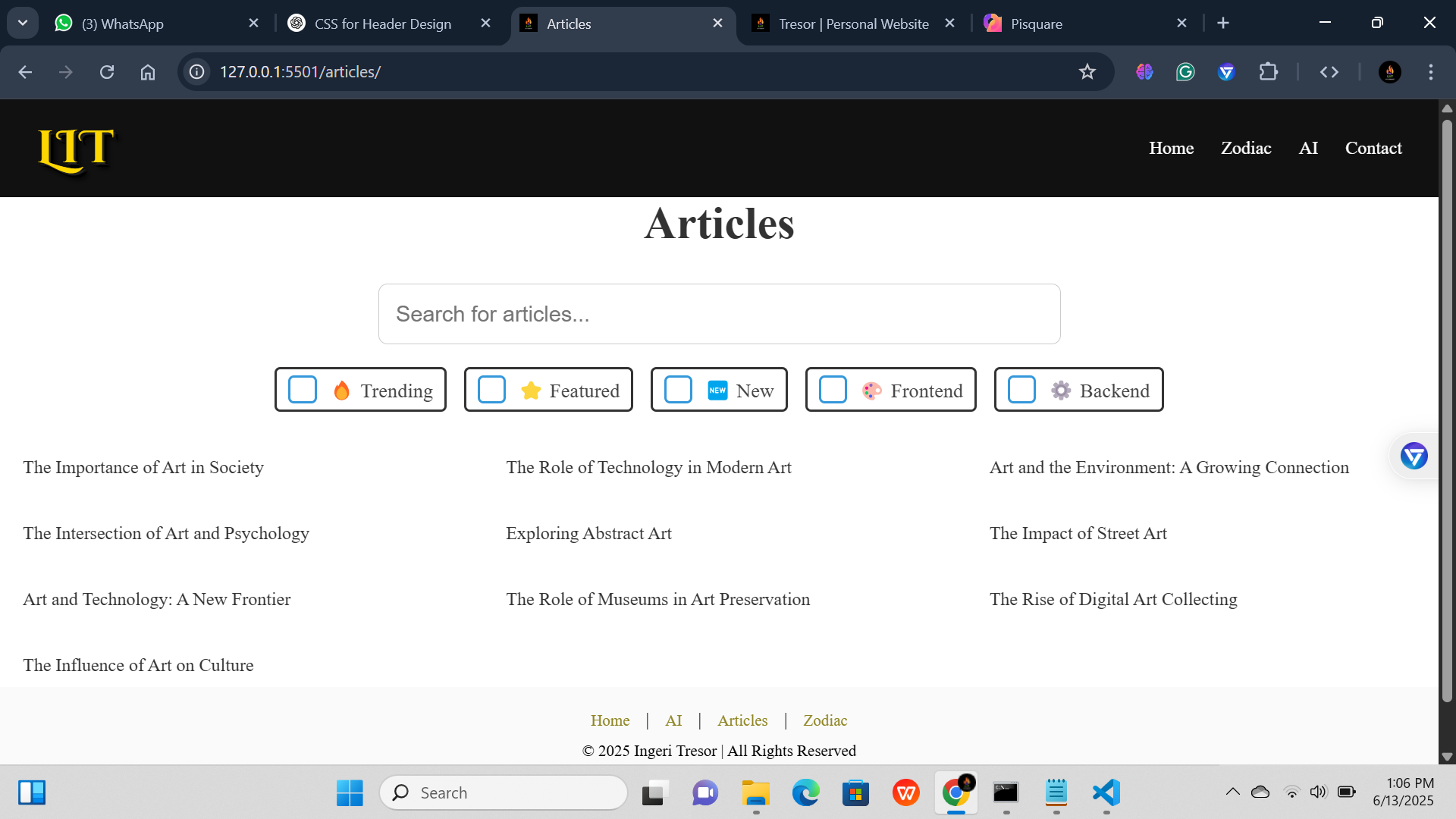Click the floating blue shield widget
The width and height of the screenshot is (1456, 819).
(1414, 456)
